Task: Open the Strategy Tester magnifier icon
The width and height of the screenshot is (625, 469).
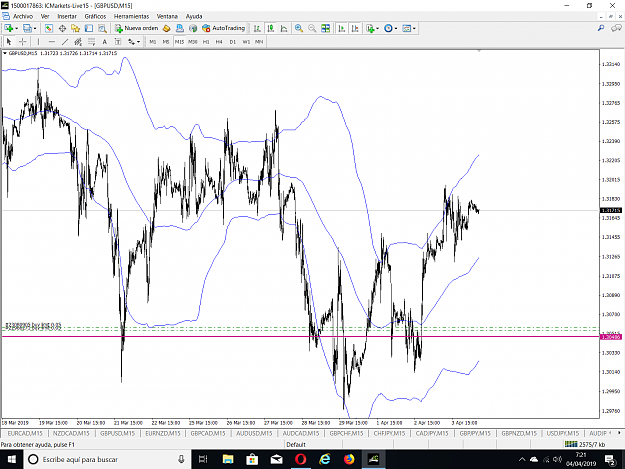Action: (x=102, y=28)
